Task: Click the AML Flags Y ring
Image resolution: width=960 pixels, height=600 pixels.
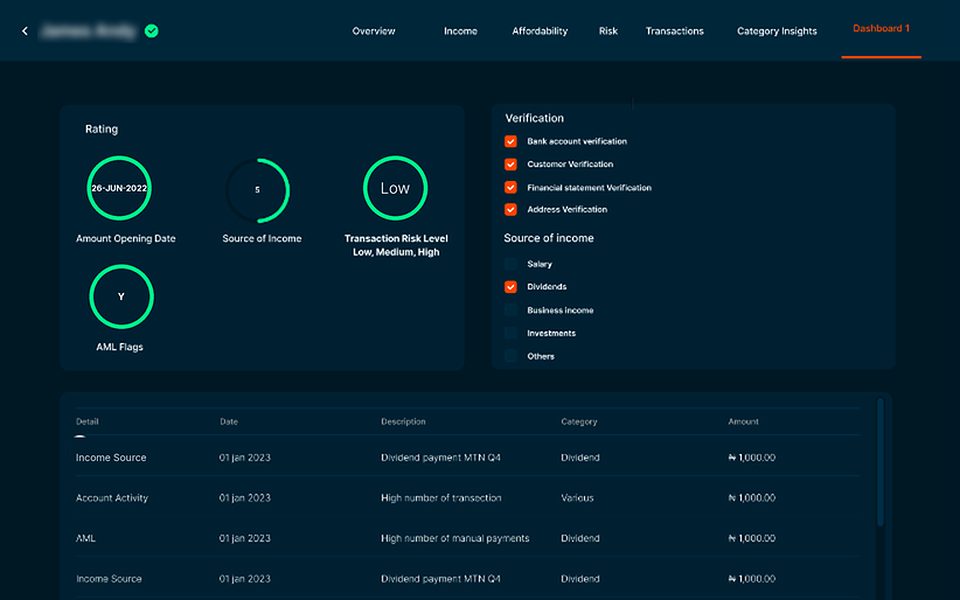Action: (121, 296)
